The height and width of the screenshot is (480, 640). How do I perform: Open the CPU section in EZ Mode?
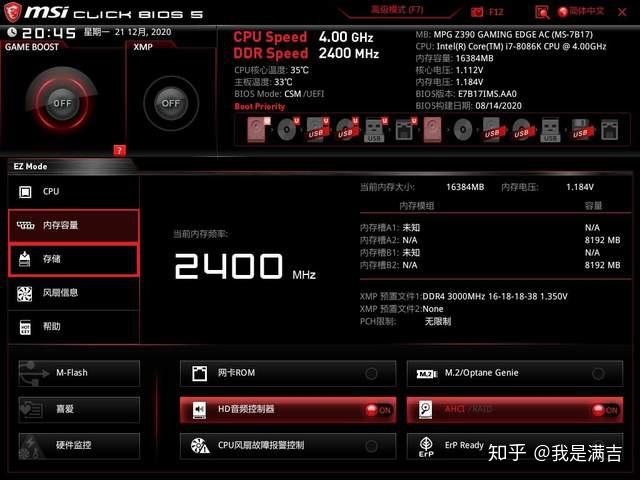(74, 191)
